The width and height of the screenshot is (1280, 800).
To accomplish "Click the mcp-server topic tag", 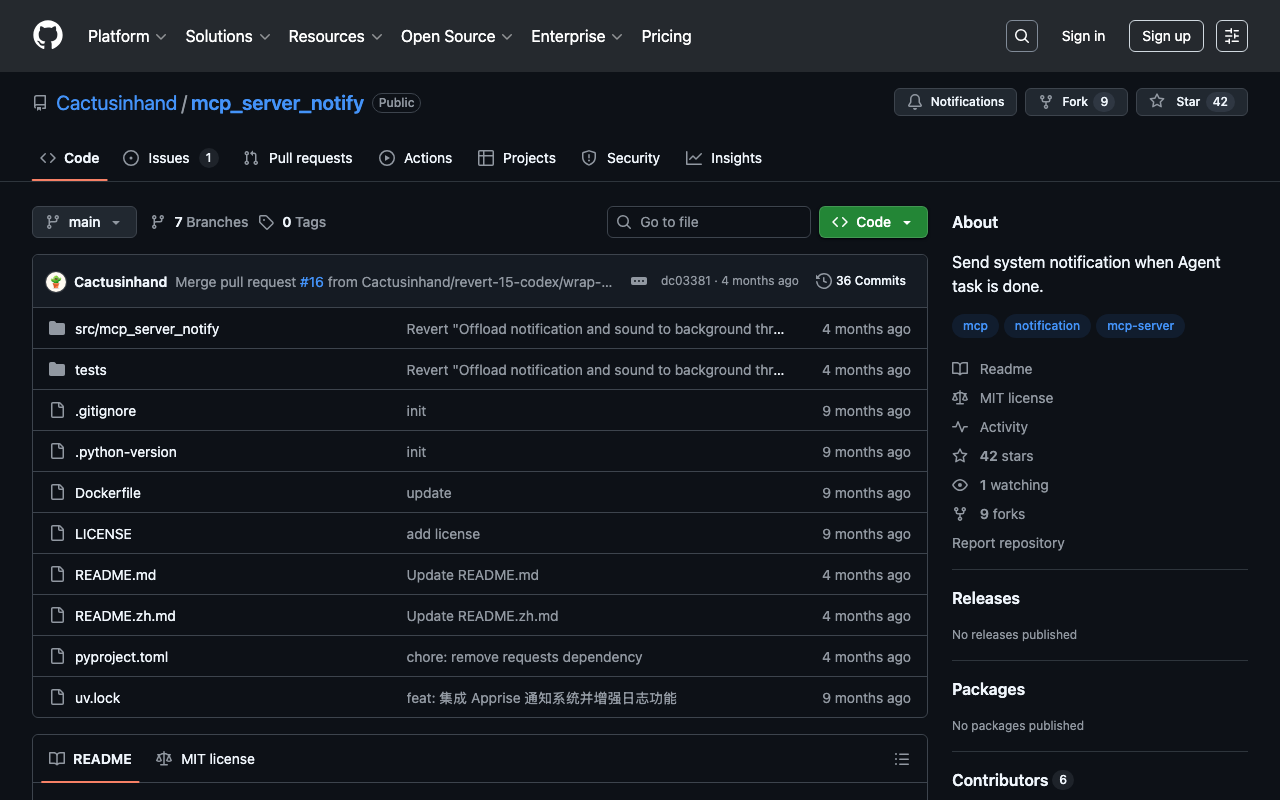I will pyautogui.click(x=1140, y=326).
